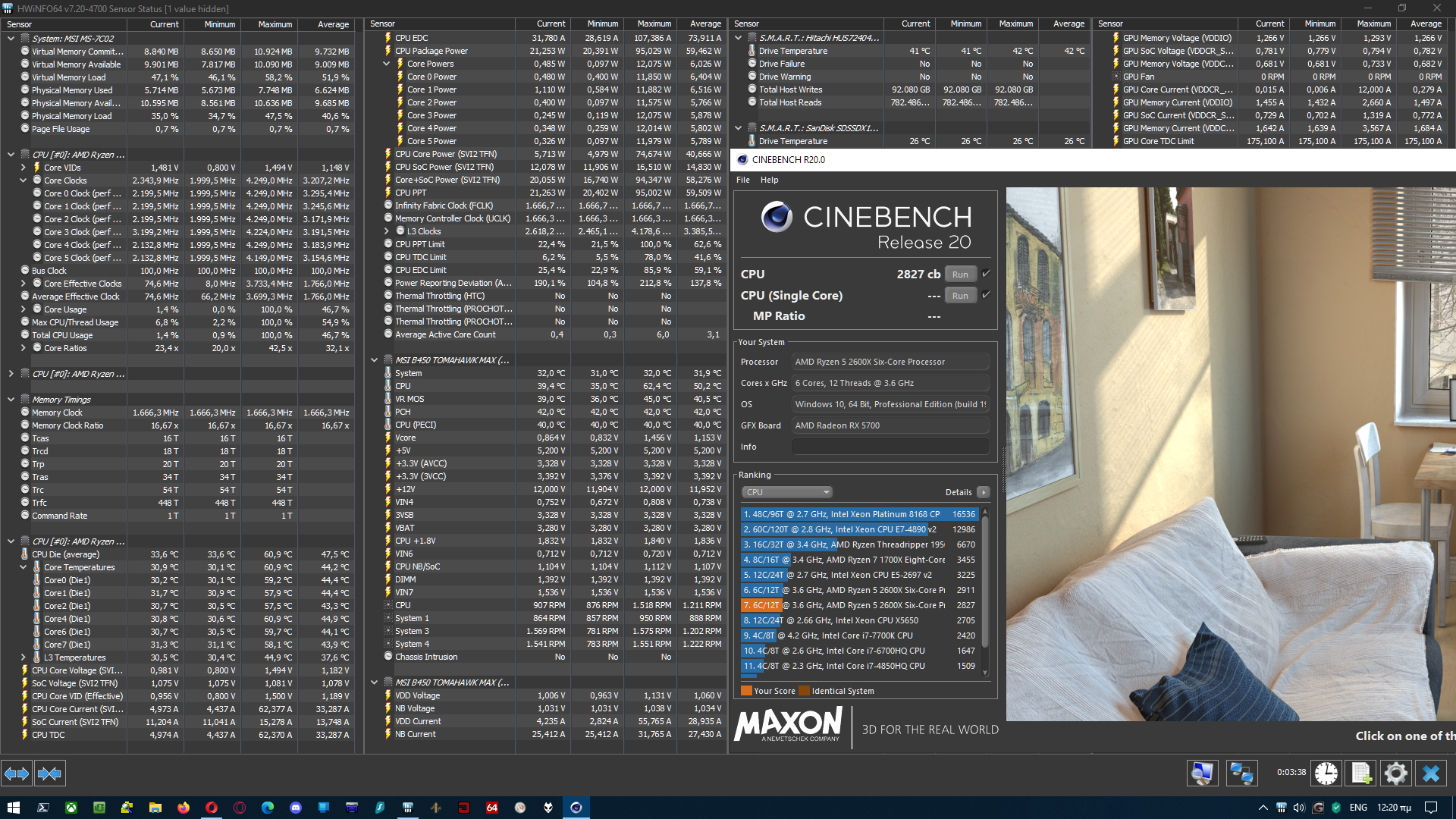This screenshot has height=819, width=1456.
Task: Toggle the CPU test checkmark in Cinebench
Action: pyautogui.click(x=986, y=274)
